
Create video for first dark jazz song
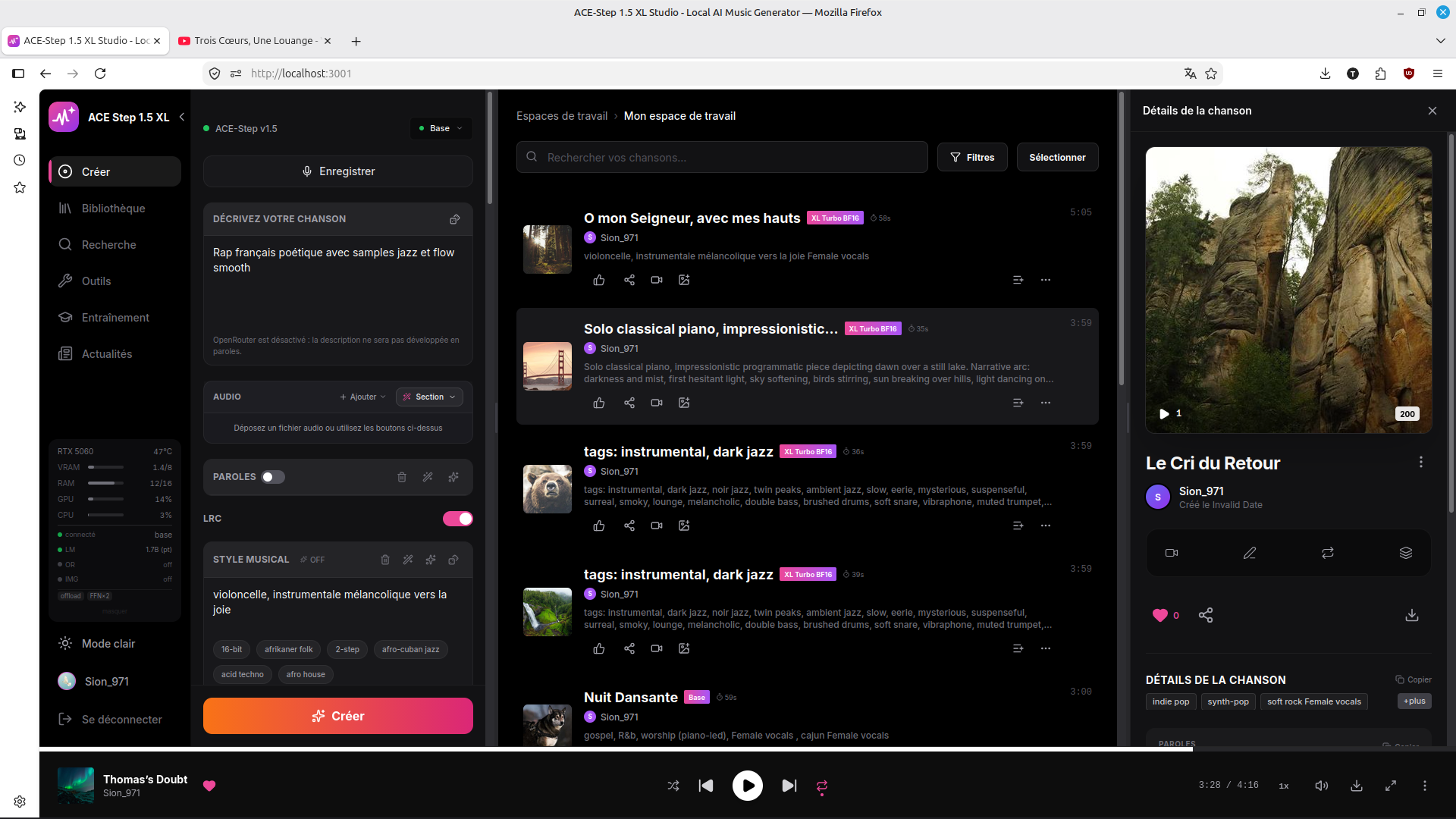pyautogui.click(x=657, y=526)
